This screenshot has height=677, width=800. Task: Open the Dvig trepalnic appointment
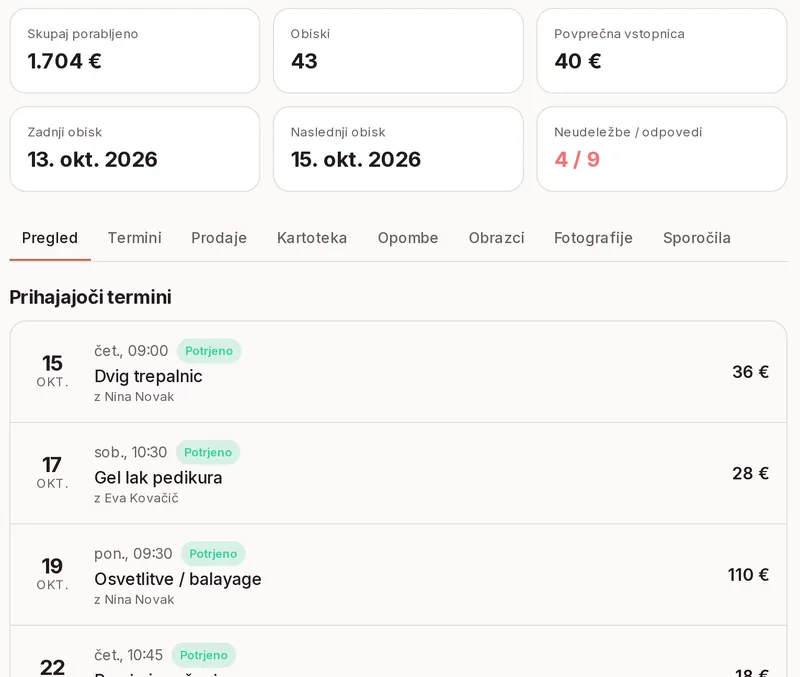click(x=398, y=372)
